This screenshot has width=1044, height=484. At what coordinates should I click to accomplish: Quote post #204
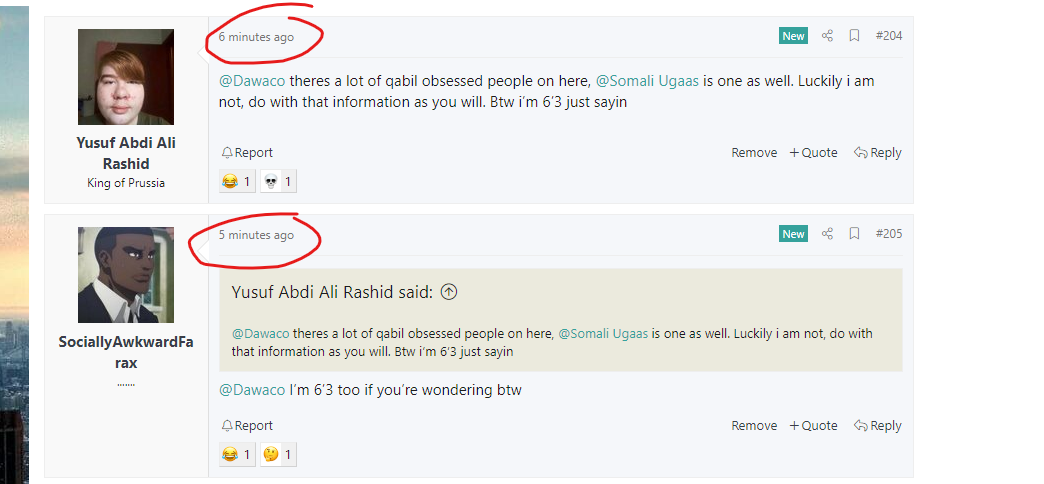814,152
